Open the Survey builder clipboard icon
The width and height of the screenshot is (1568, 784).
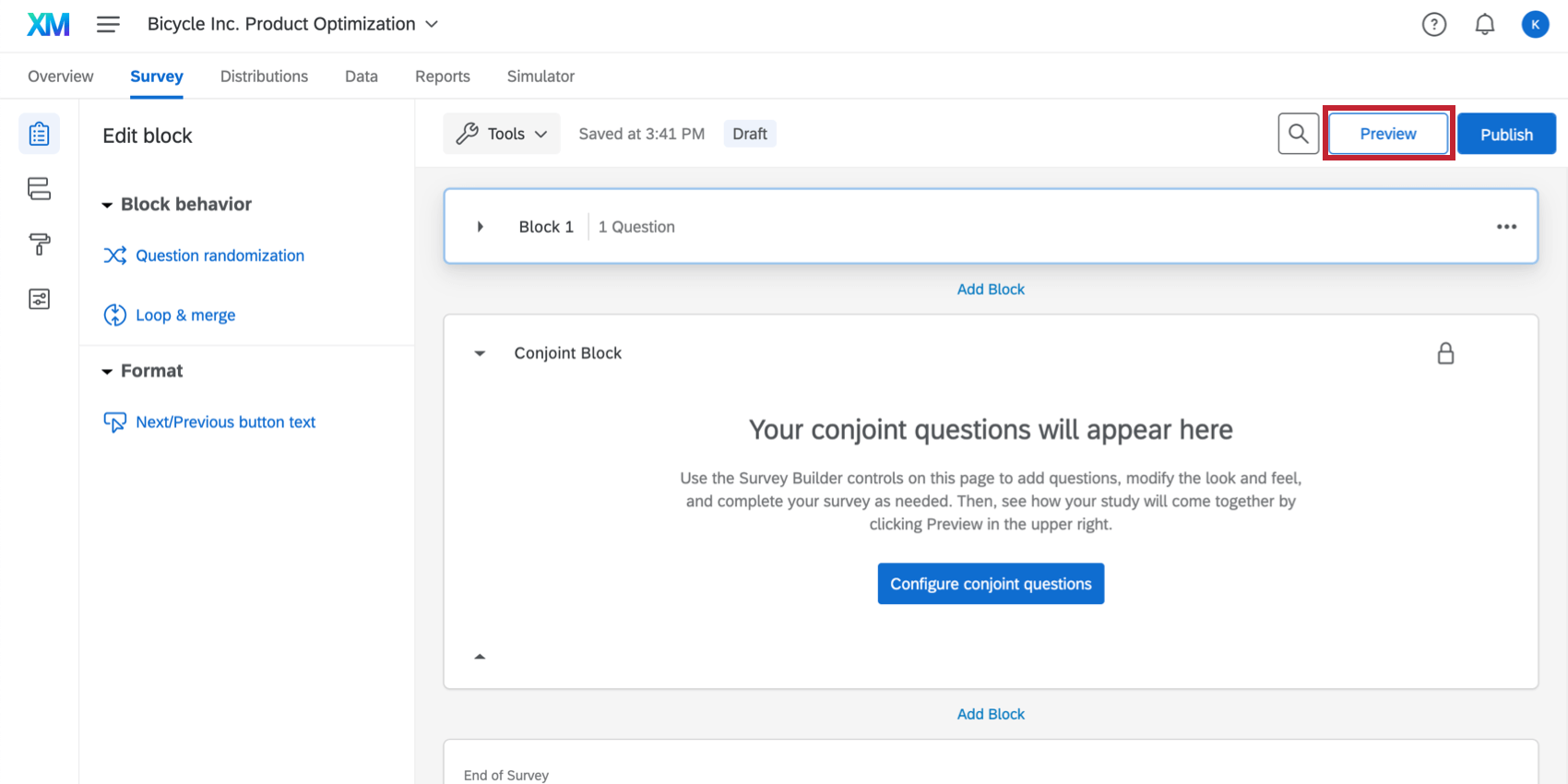(39, 134)
